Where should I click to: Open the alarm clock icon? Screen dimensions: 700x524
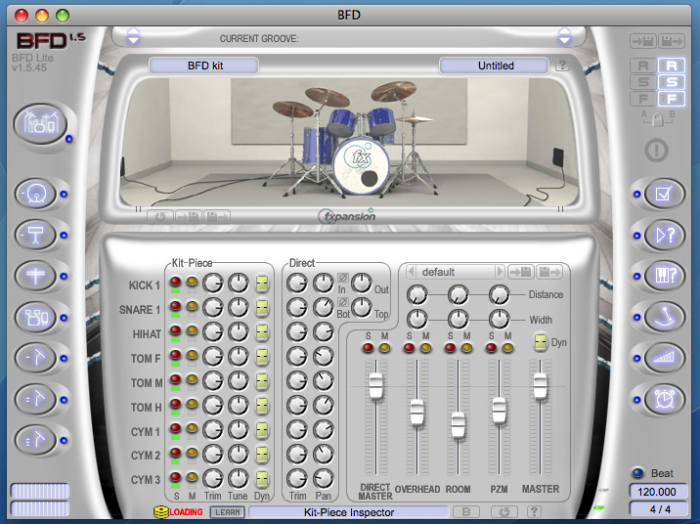click(664, 399)
